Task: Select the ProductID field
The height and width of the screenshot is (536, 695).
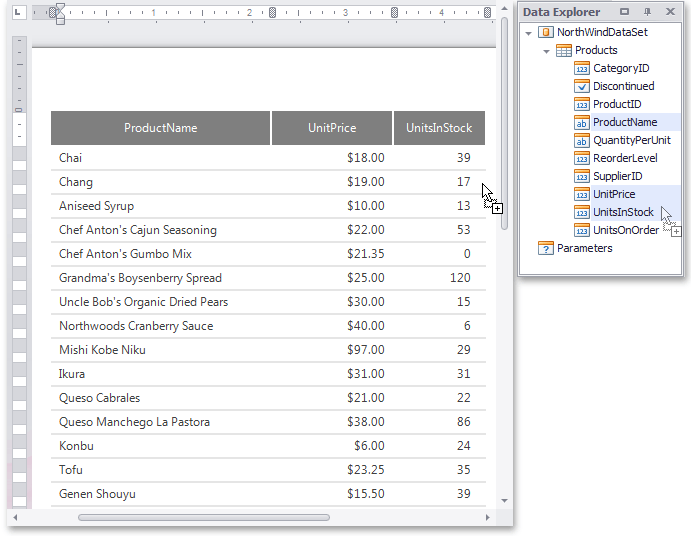Action: tap(617, 104)
